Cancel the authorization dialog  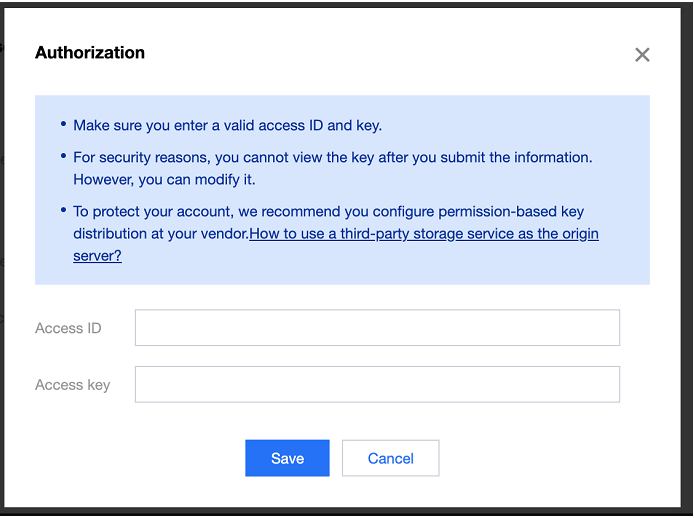click(x=390, y=458)
